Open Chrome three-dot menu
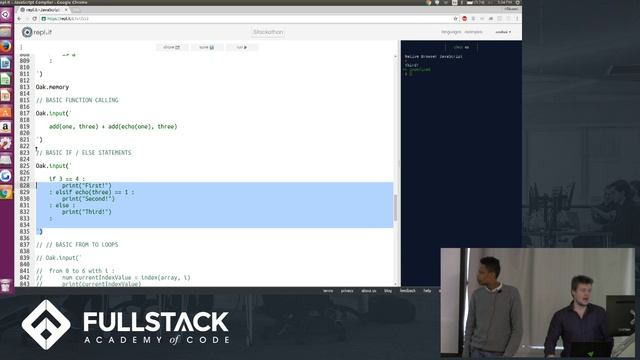This screenshot has width=640, height=360. click(x=517, y=19)
